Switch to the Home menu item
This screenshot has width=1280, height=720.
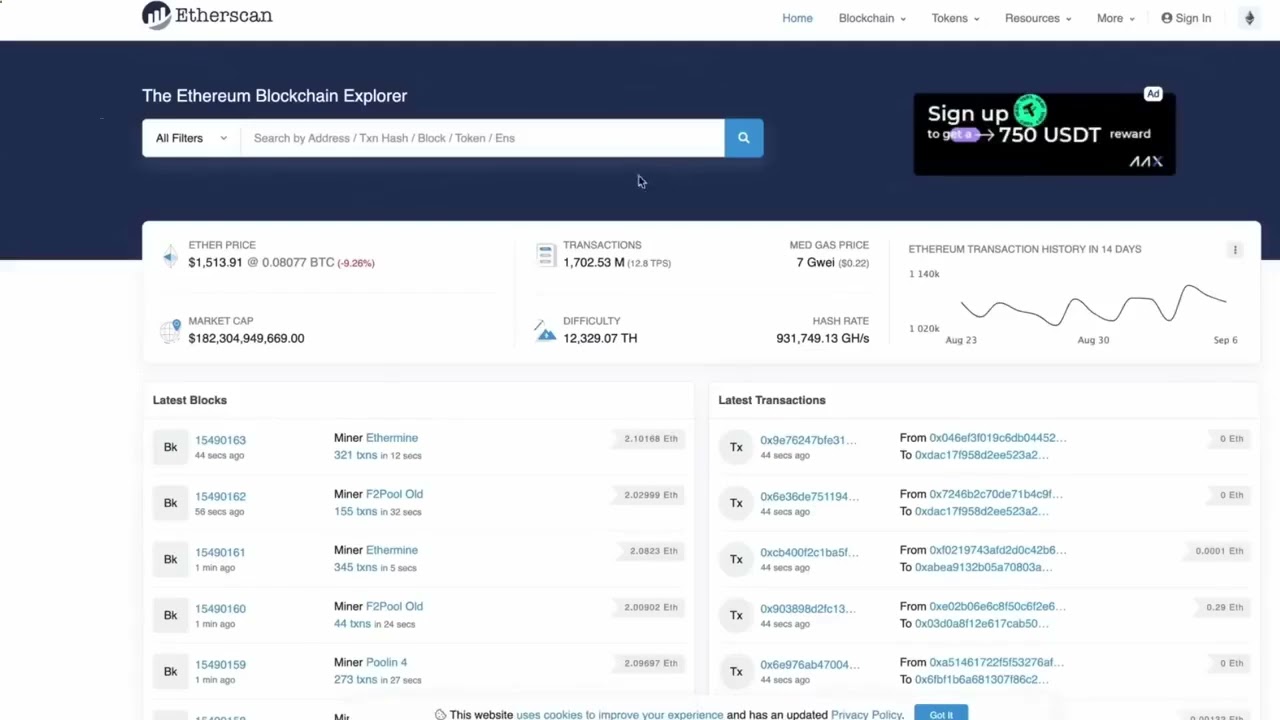[x=797, y=17]
